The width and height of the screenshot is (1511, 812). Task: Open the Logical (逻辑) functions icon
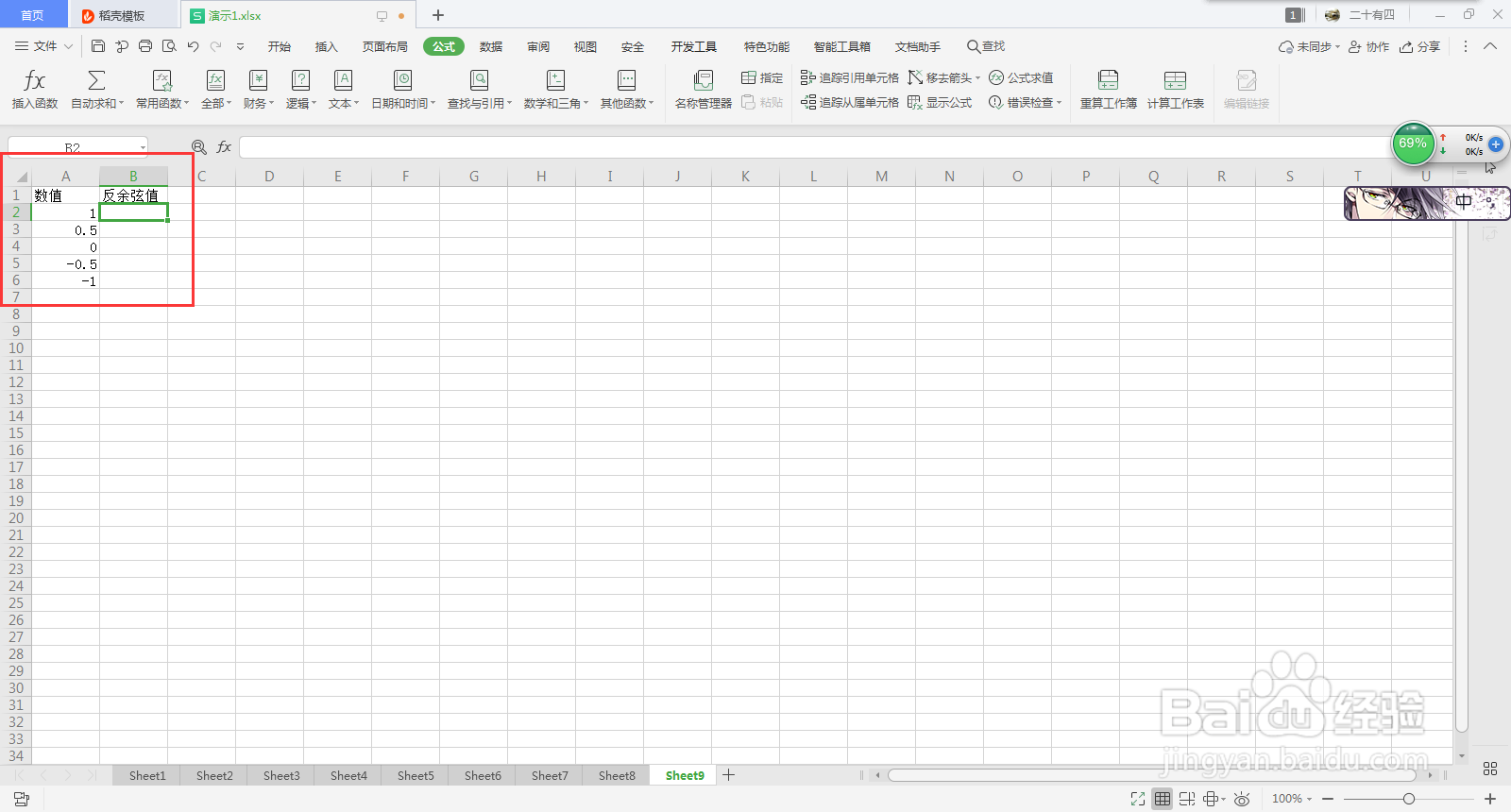coord(300,81)
